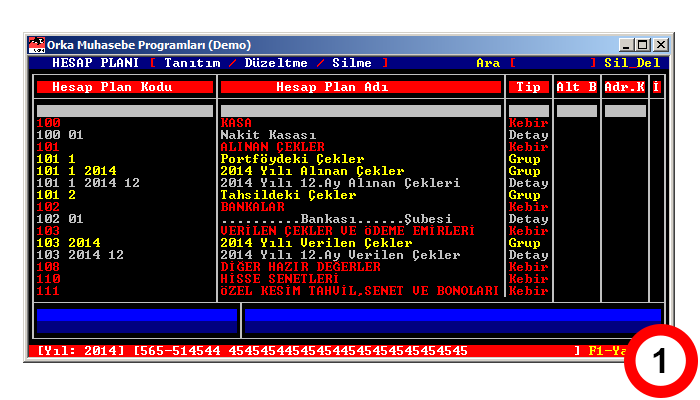Select code 103 2014 12
Screen dimensions: 700x400
(80, 255)
